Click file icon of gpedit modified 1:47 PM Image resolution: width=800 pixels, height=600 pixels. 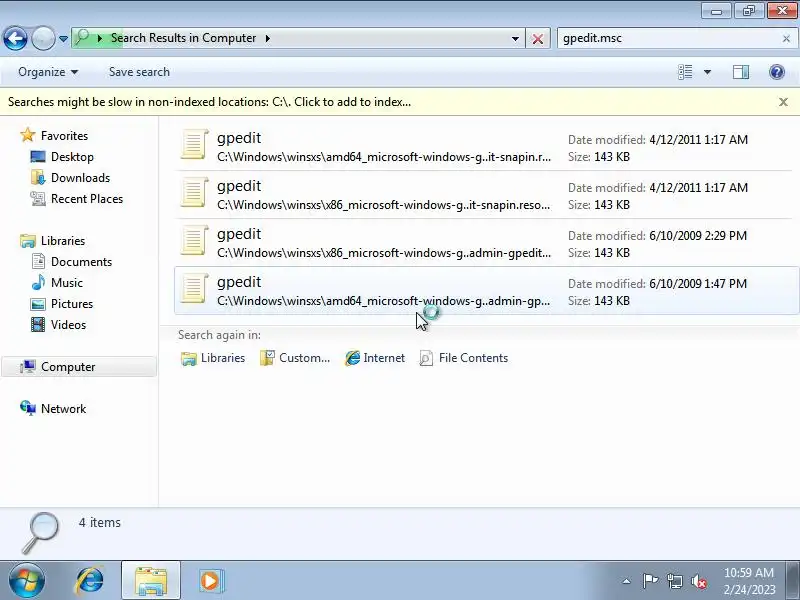194,288
